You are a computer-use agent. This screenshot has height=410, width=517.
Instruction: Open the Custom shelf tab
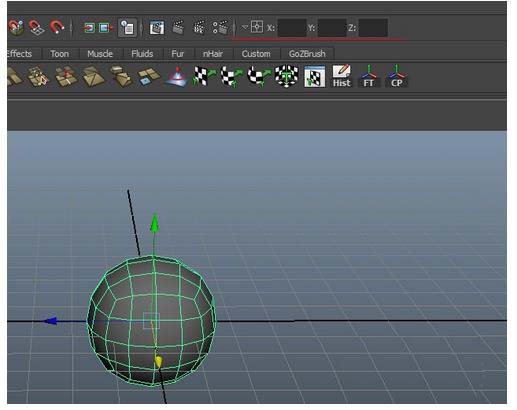coord(256,54)
